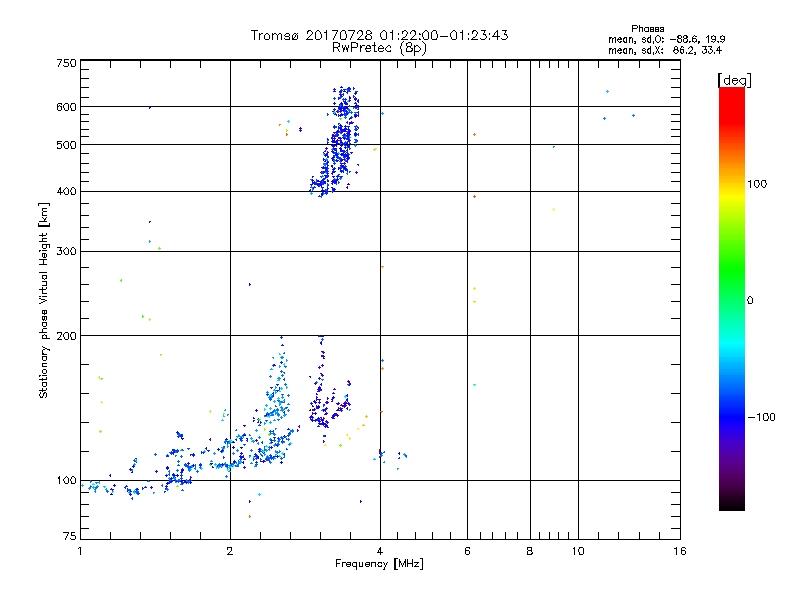Click the "mean, sd,X: 86.2, 33.4" line

pyautogui.click(x=665, y=50)
